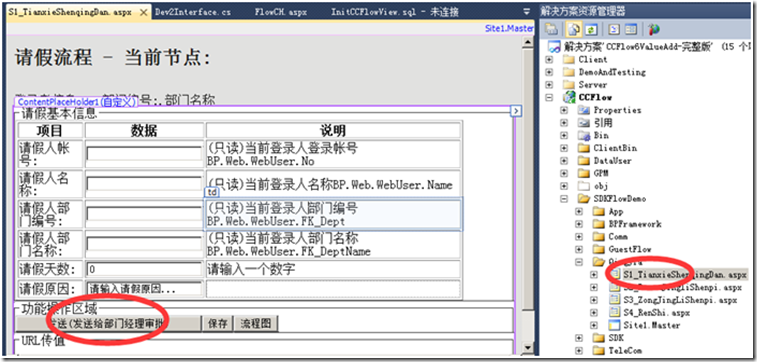Image resolution: width=757 pixels, height=362 pixels.
Task: Click the ContentPlaceHolder1 (自定义) label
Action: (77, 102)
